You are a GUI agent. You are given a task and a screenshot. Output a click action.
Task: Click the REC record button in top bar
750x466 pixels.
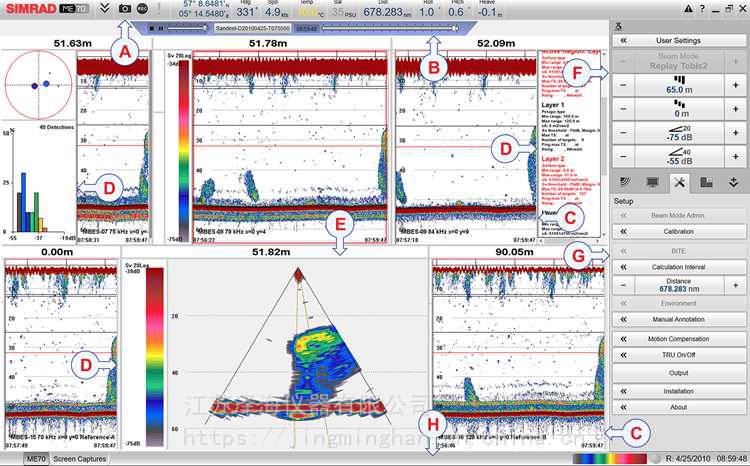point(143,8)
